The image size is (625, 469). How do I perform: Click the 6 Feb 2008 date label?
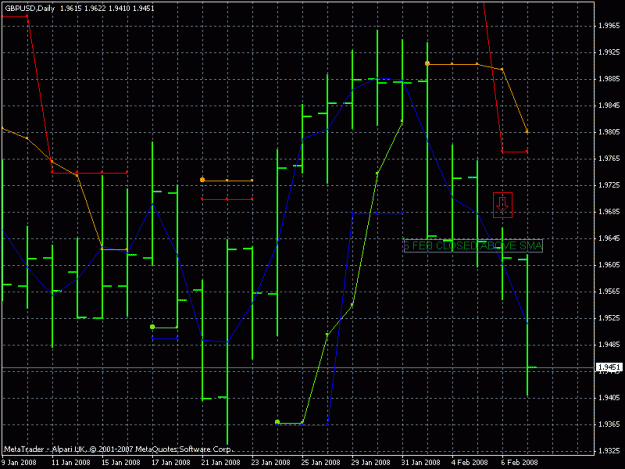point(519,462)
